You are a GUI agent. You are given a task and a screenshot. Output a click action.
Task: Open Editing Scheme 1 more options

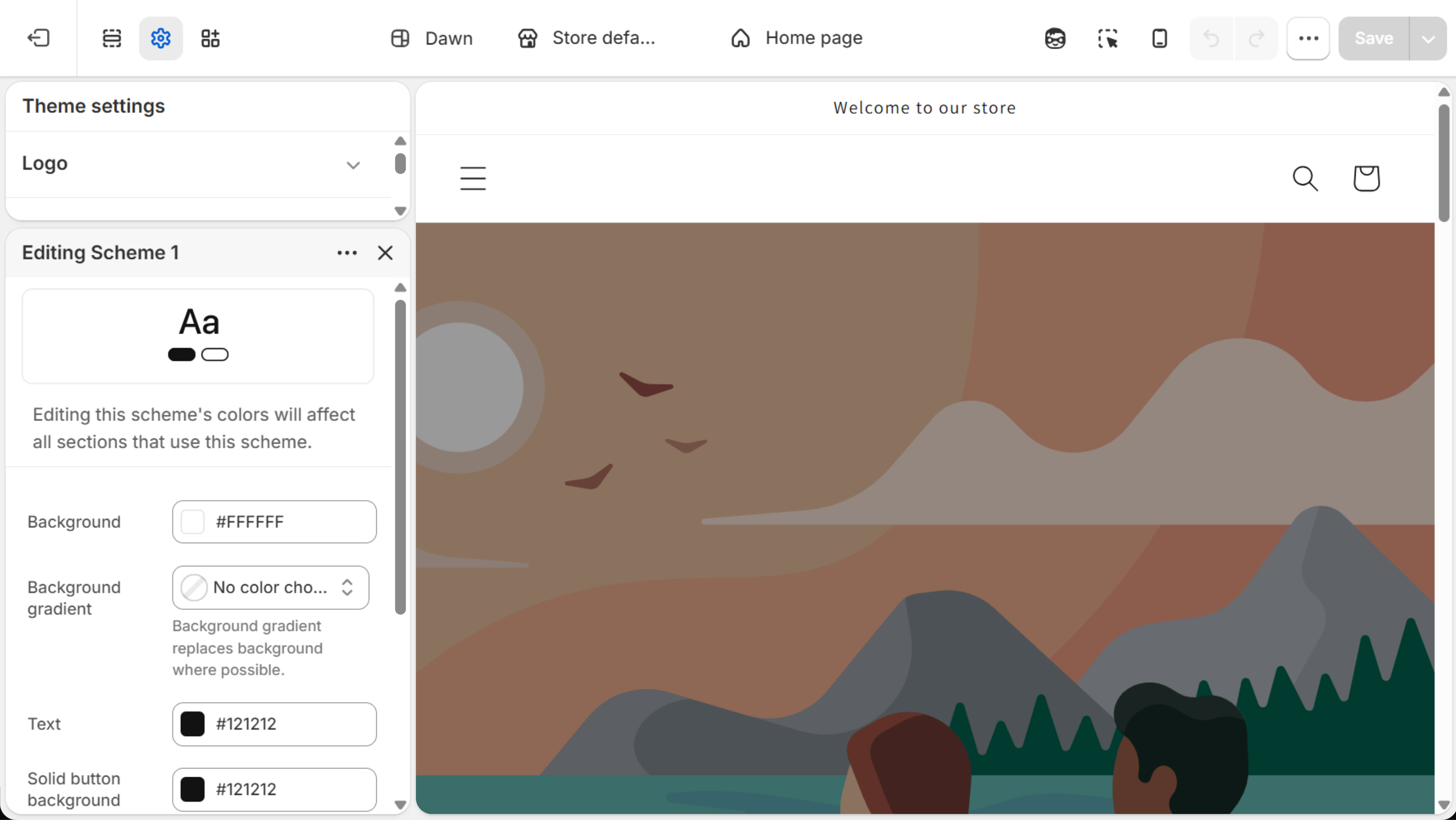(x=347, y=253)
